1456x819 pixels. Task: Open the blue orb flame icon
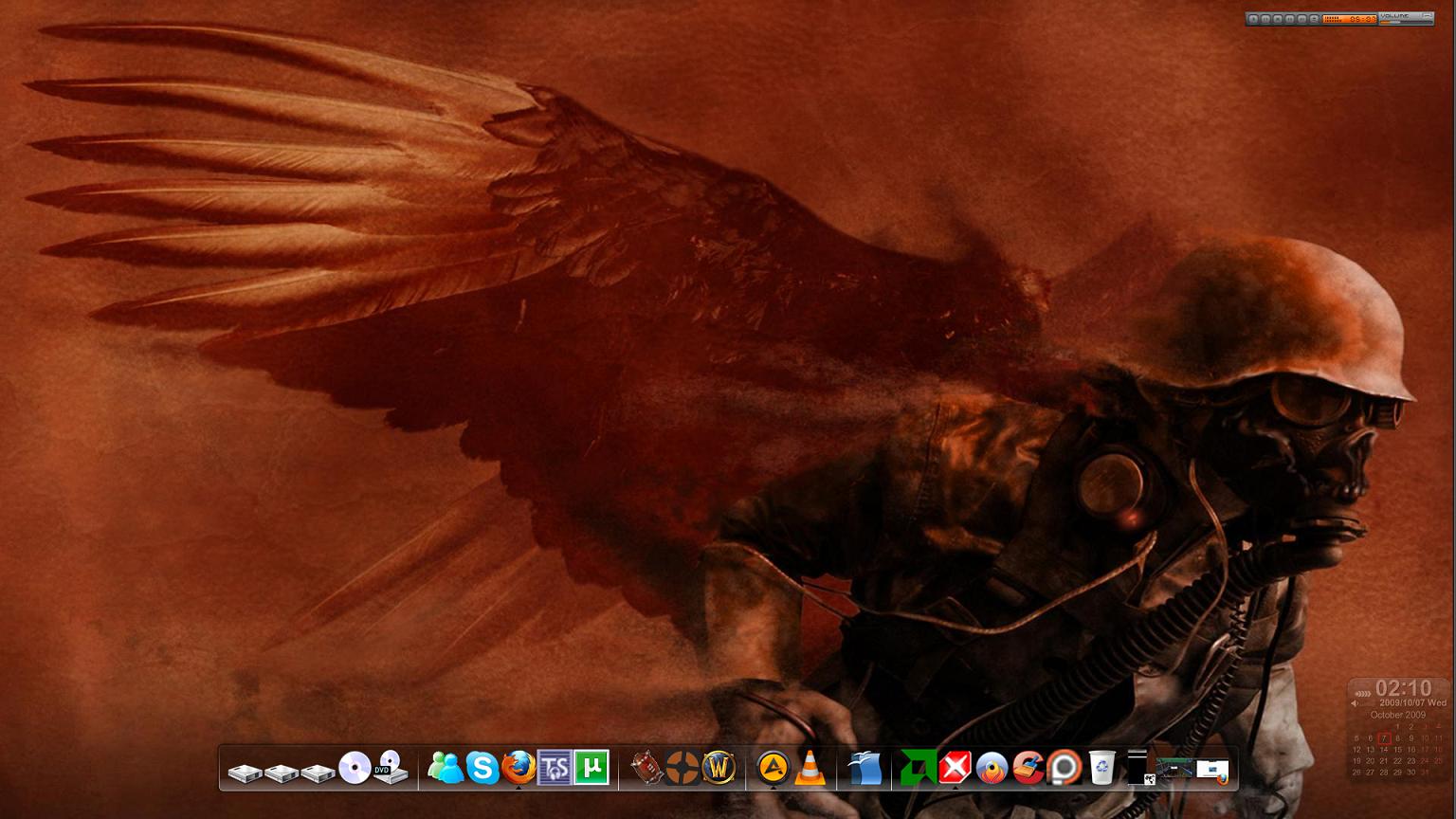pos(992,768)
